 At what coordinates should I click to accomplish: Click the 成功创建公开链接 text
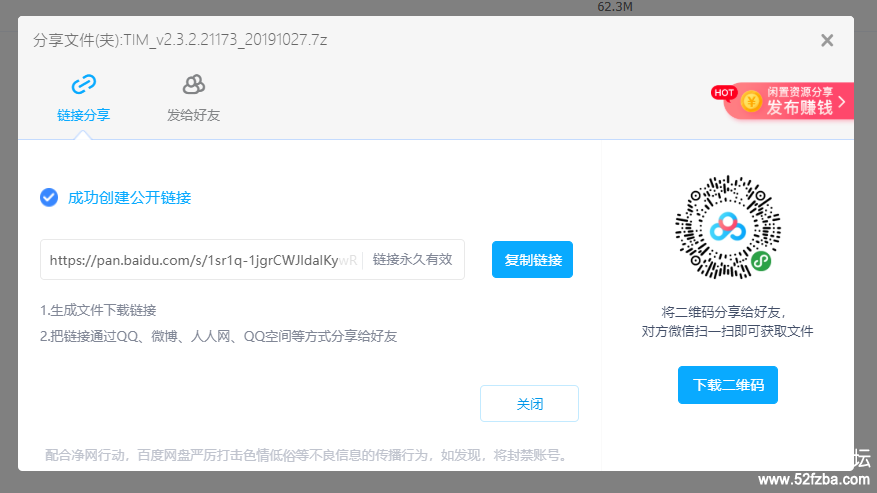tap(129, 198)
